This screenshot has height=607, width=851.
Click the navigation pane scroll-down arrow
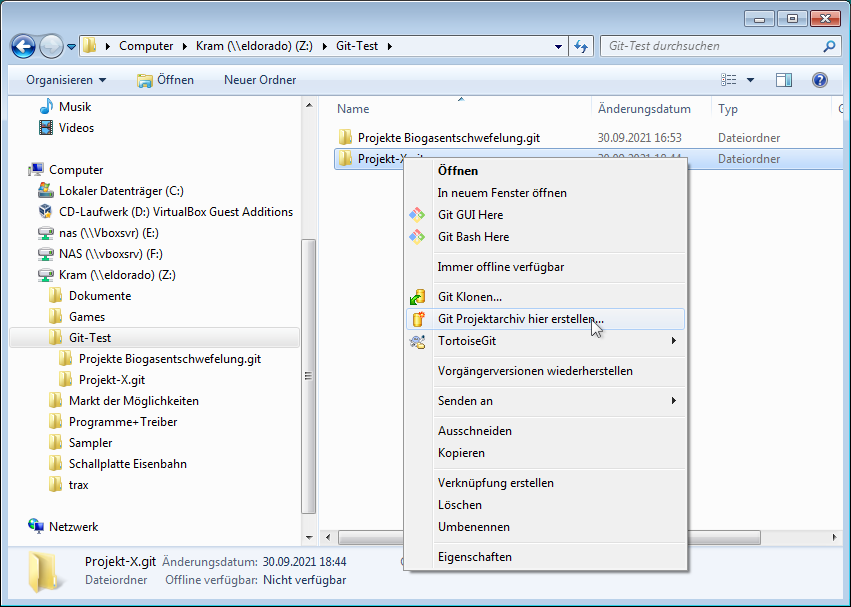coord(309,538)
